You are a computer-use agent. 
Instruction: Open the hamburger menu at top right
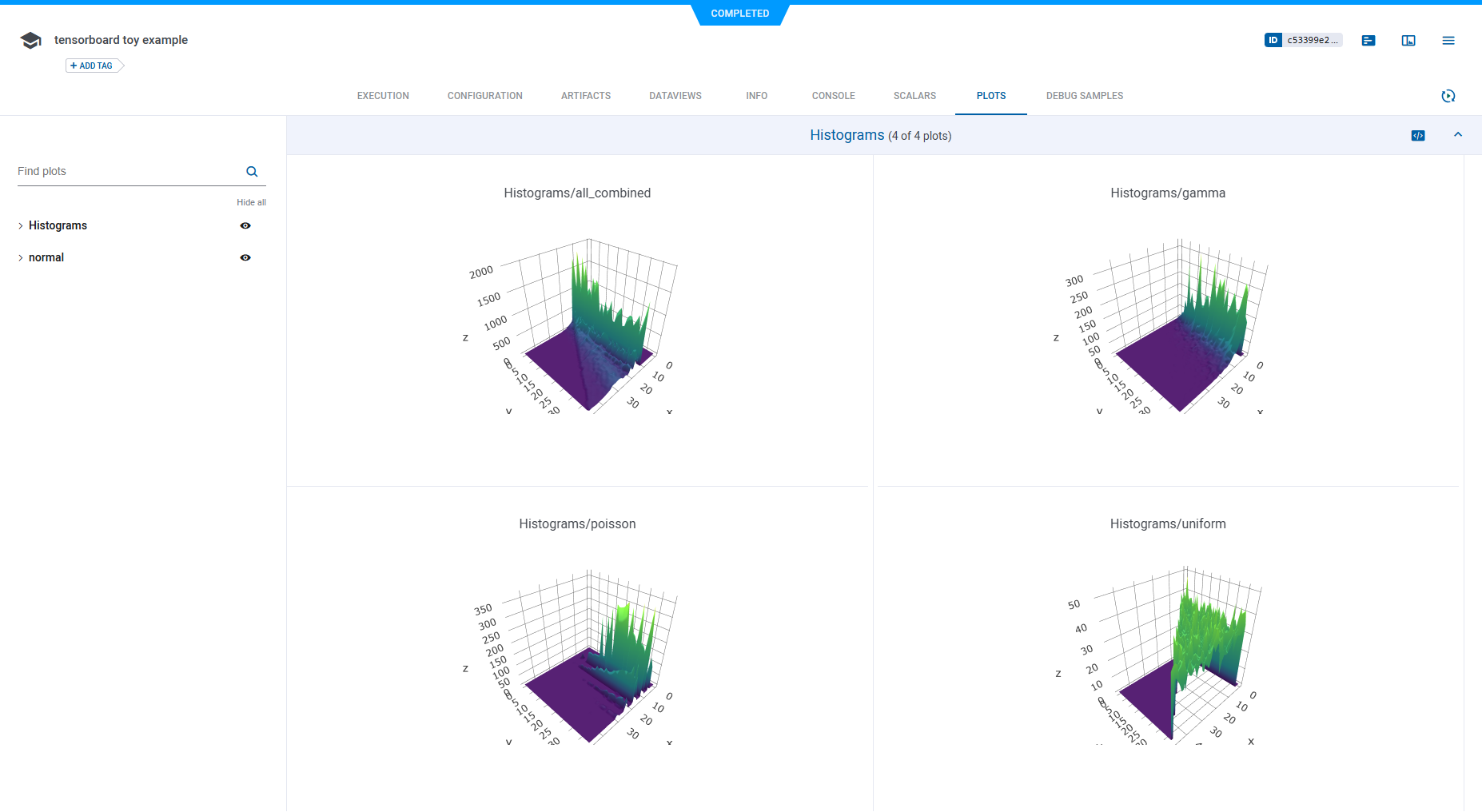(x=1448, y=41)
